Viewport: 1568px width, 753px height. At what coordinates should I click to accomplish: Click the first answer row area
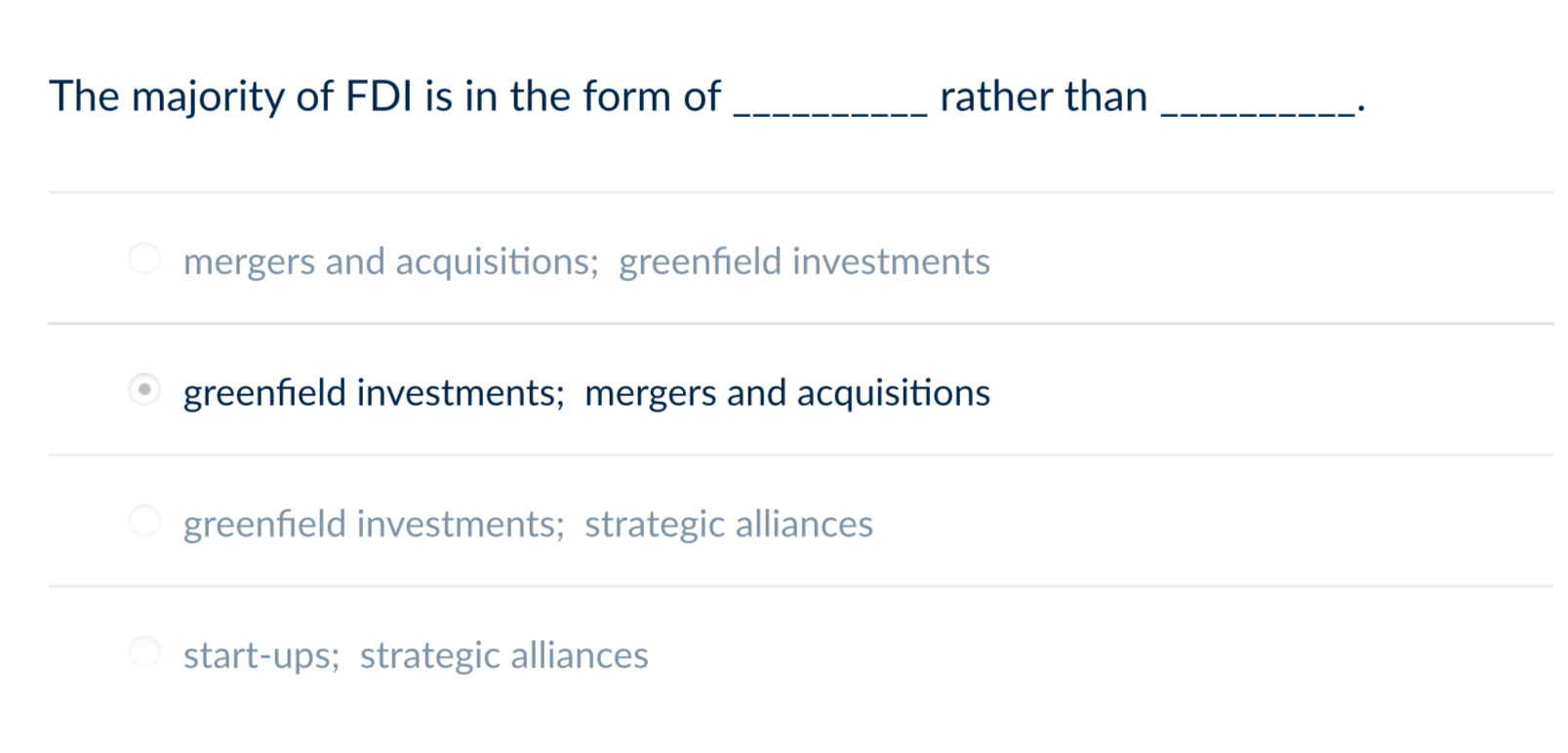click(x=683, y=258)
